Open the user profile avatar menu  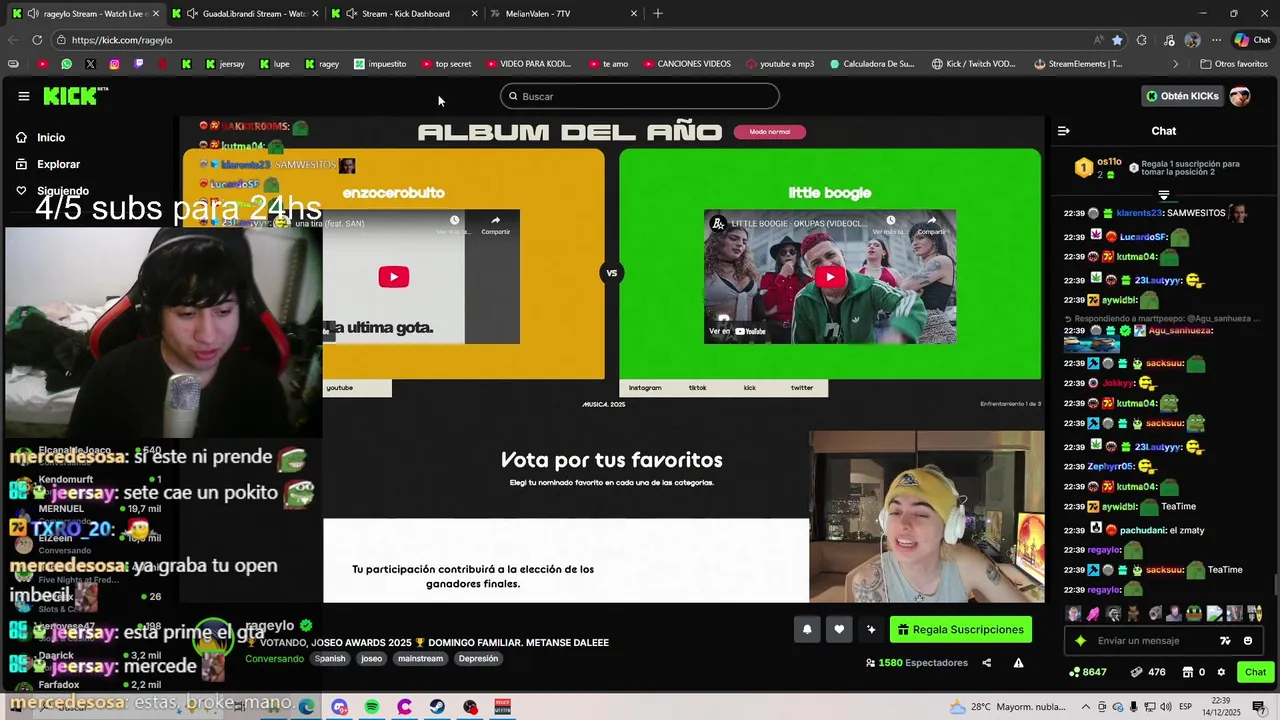coord(1240,96)
